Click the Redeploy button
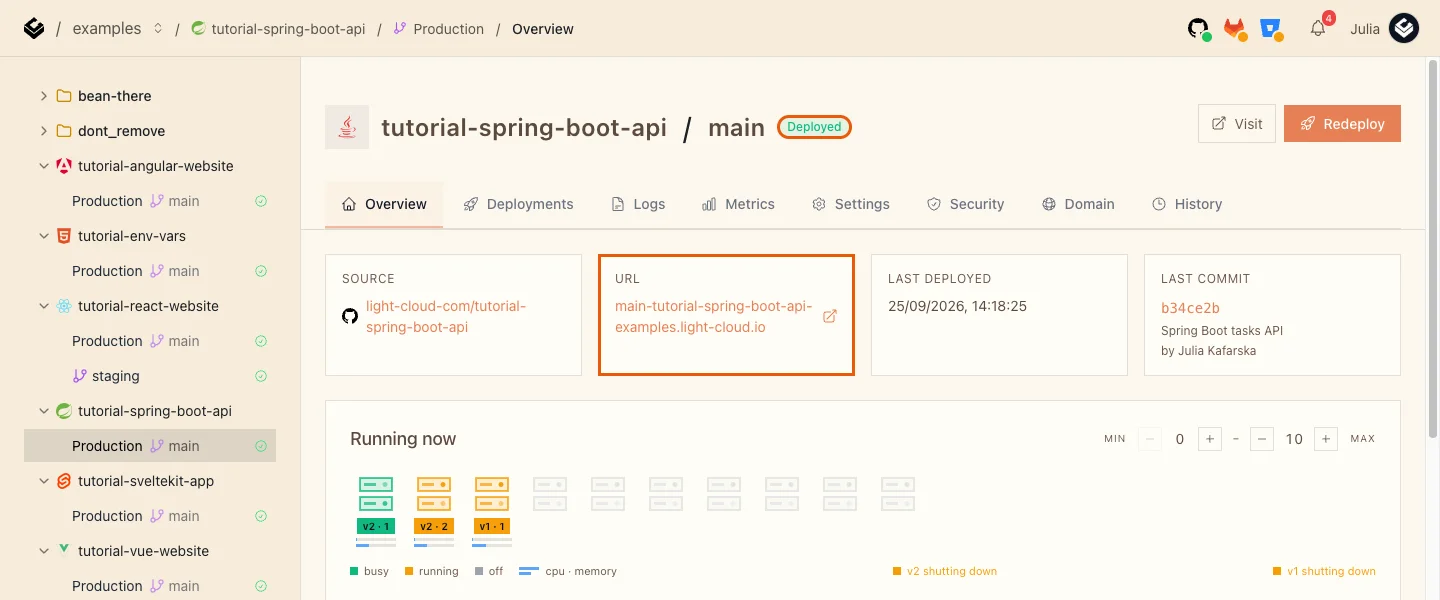The width and height of the screenshot is (1440, 600). coord(1342,124)
